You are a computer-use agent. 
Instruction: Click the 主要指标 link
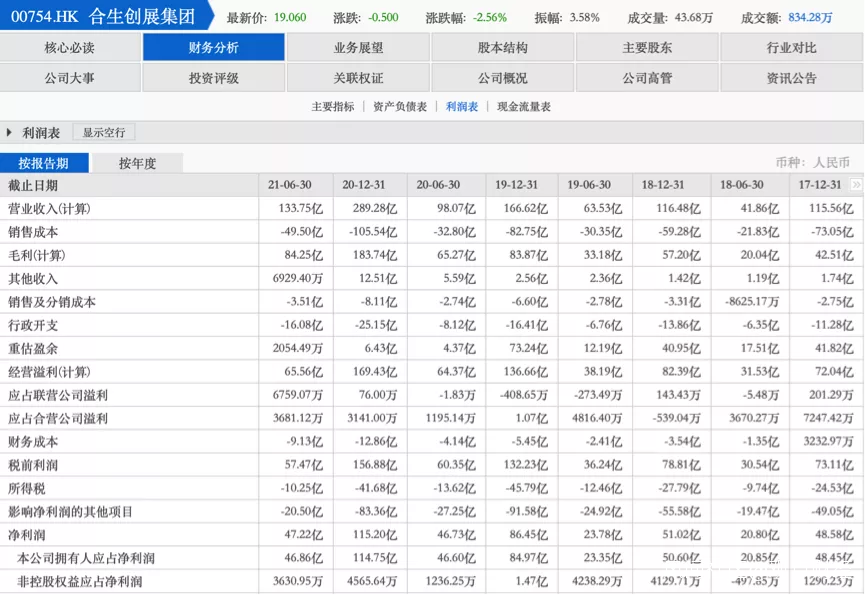pos(332,107)
